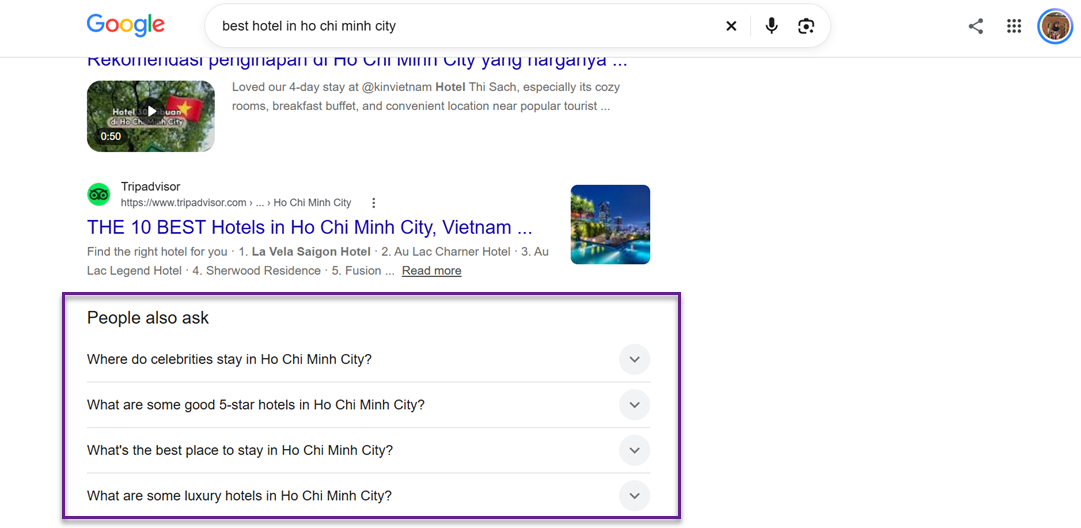1081x528 pixels.
Task: Open the Google account profile picture
Action: pyautogui.click(x=1055, y=26)
